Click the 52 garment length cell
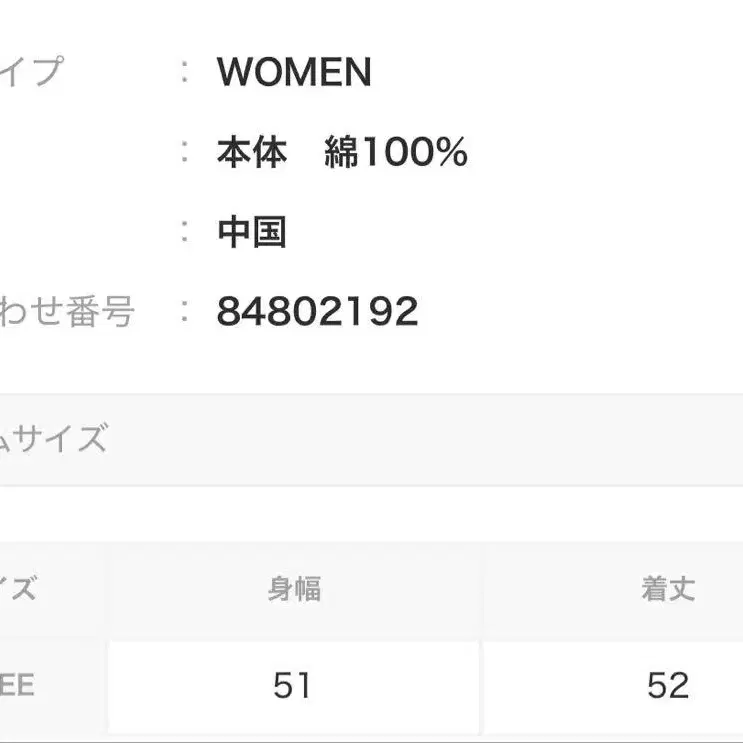Viewport: 743px width, 743px height. (668, 685)
